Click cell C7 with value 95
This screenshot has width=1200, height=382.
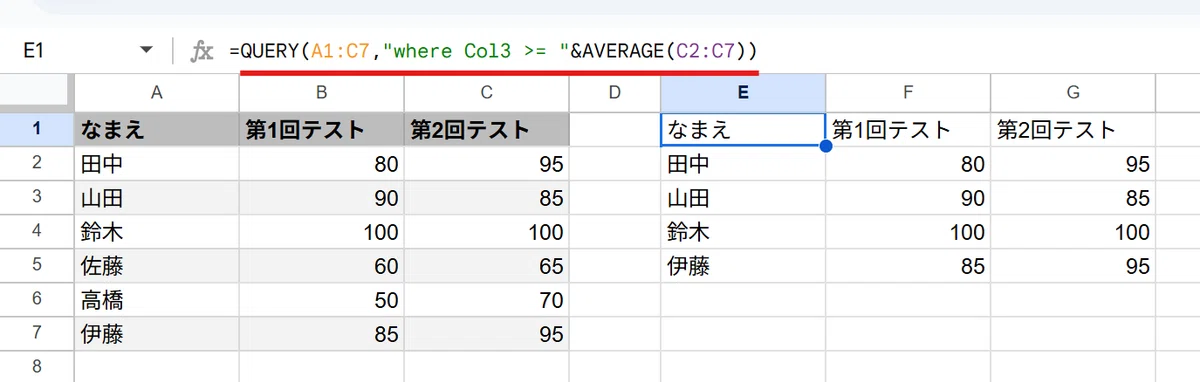pos(486,333)
